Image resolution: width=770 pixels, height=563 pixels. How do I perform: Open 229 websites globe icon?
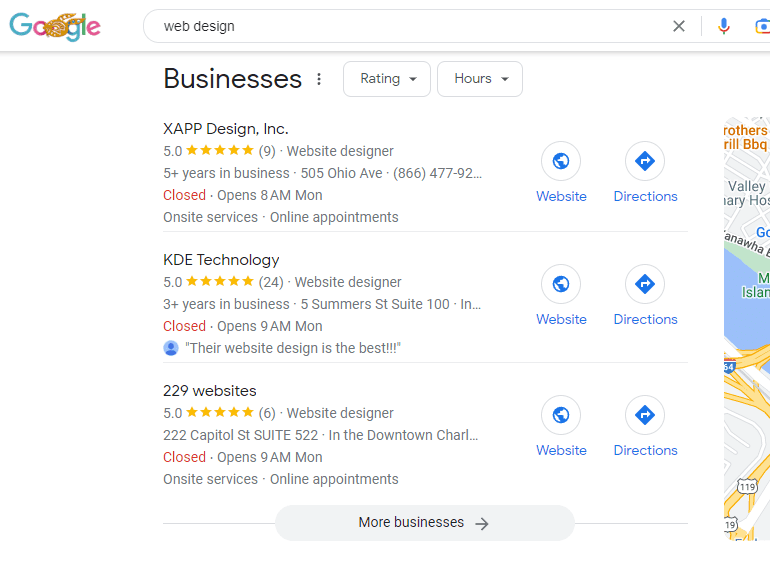(561, 415)
